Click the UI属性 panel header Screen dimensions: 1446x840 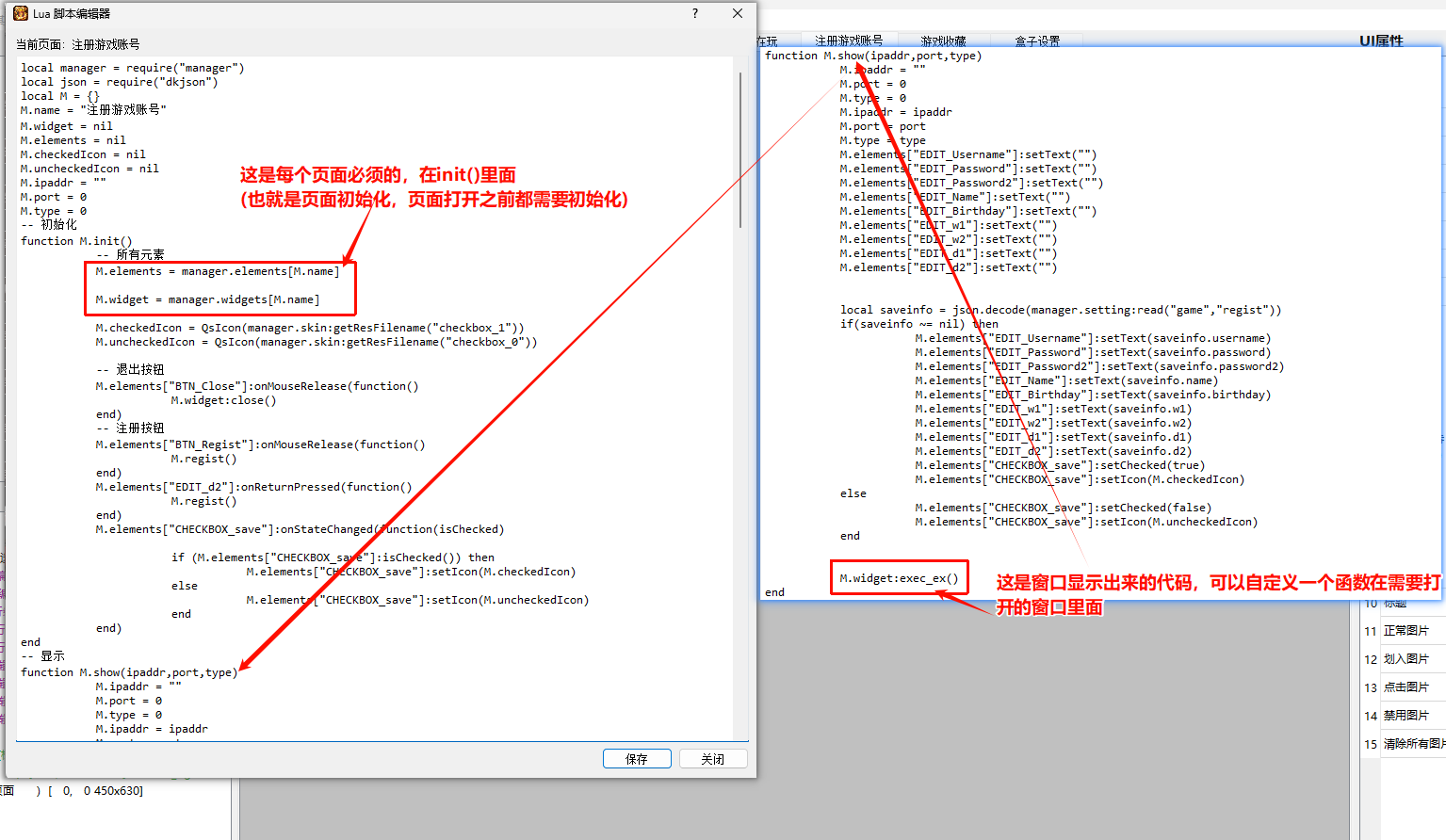point(1381,40)
